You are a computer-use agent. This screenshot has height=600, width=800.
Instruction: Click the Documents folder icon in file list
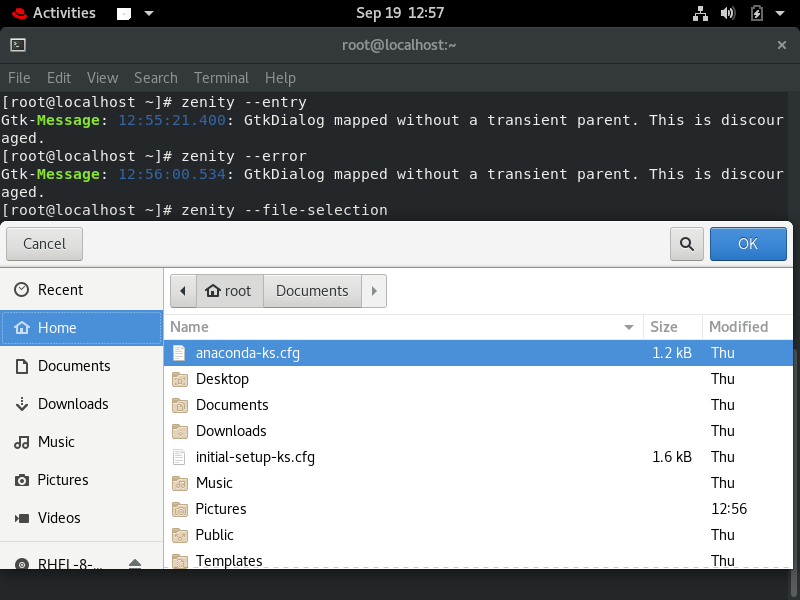tap(180, 405)
